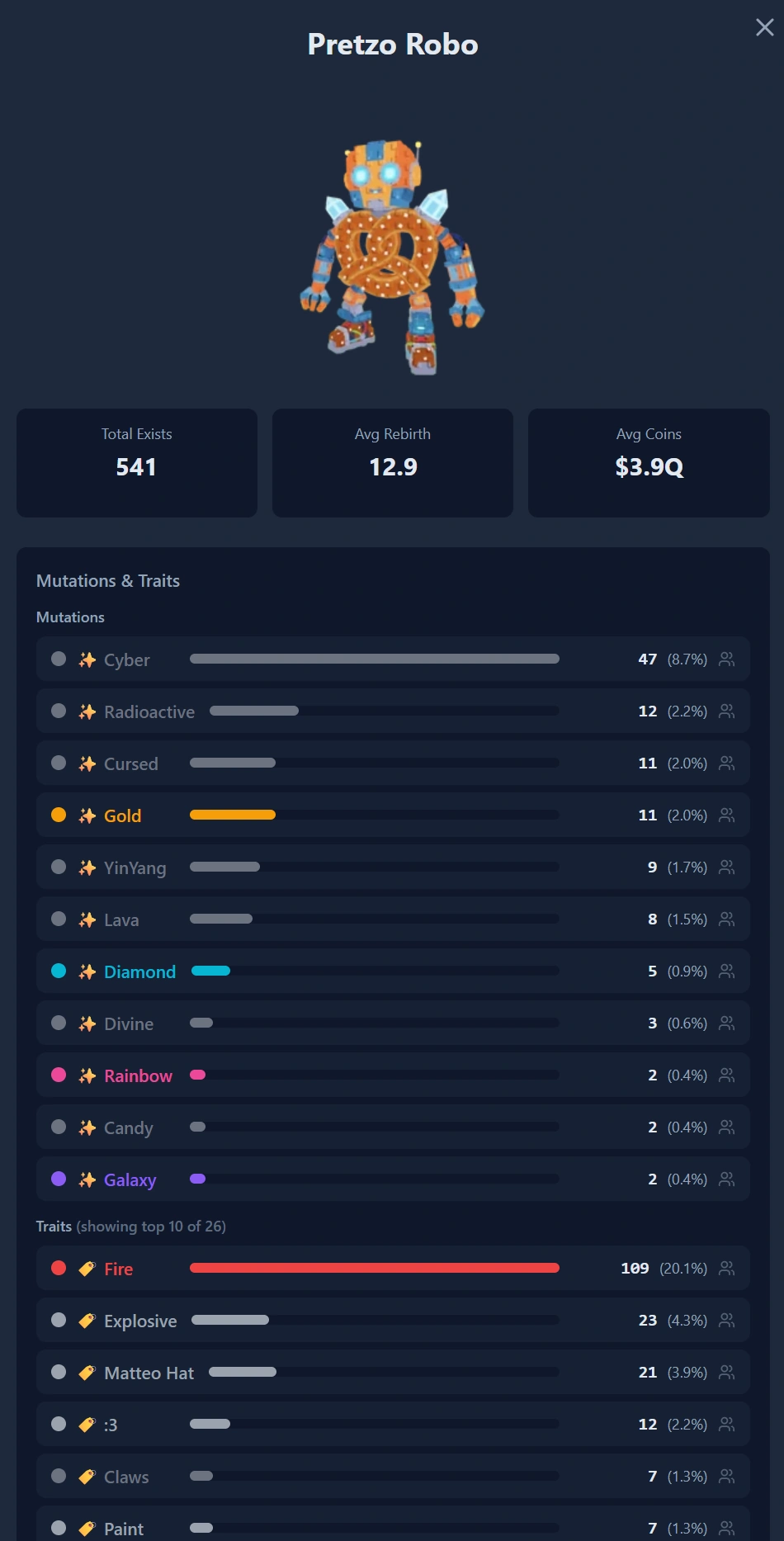Click the Avg Coins stat card

[x=649, y=463]
